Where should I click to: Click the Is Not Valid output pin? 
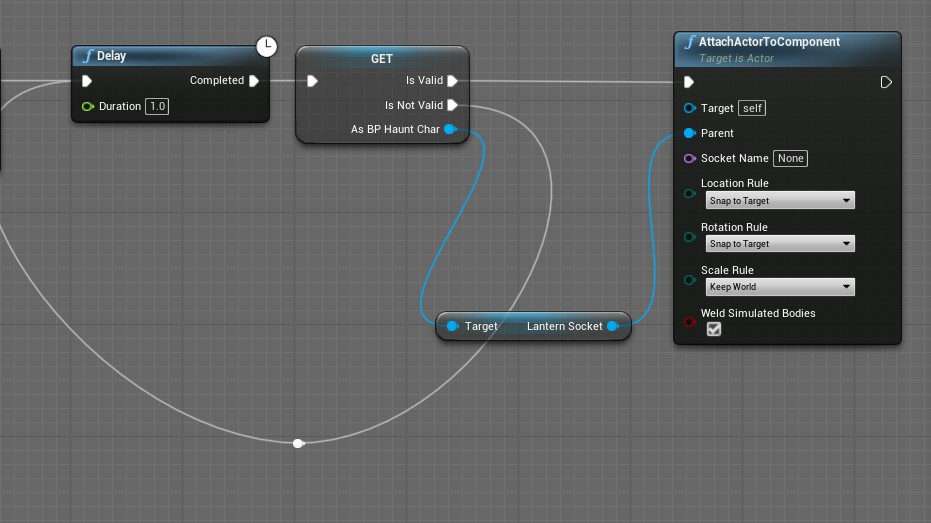click(453, 105)
